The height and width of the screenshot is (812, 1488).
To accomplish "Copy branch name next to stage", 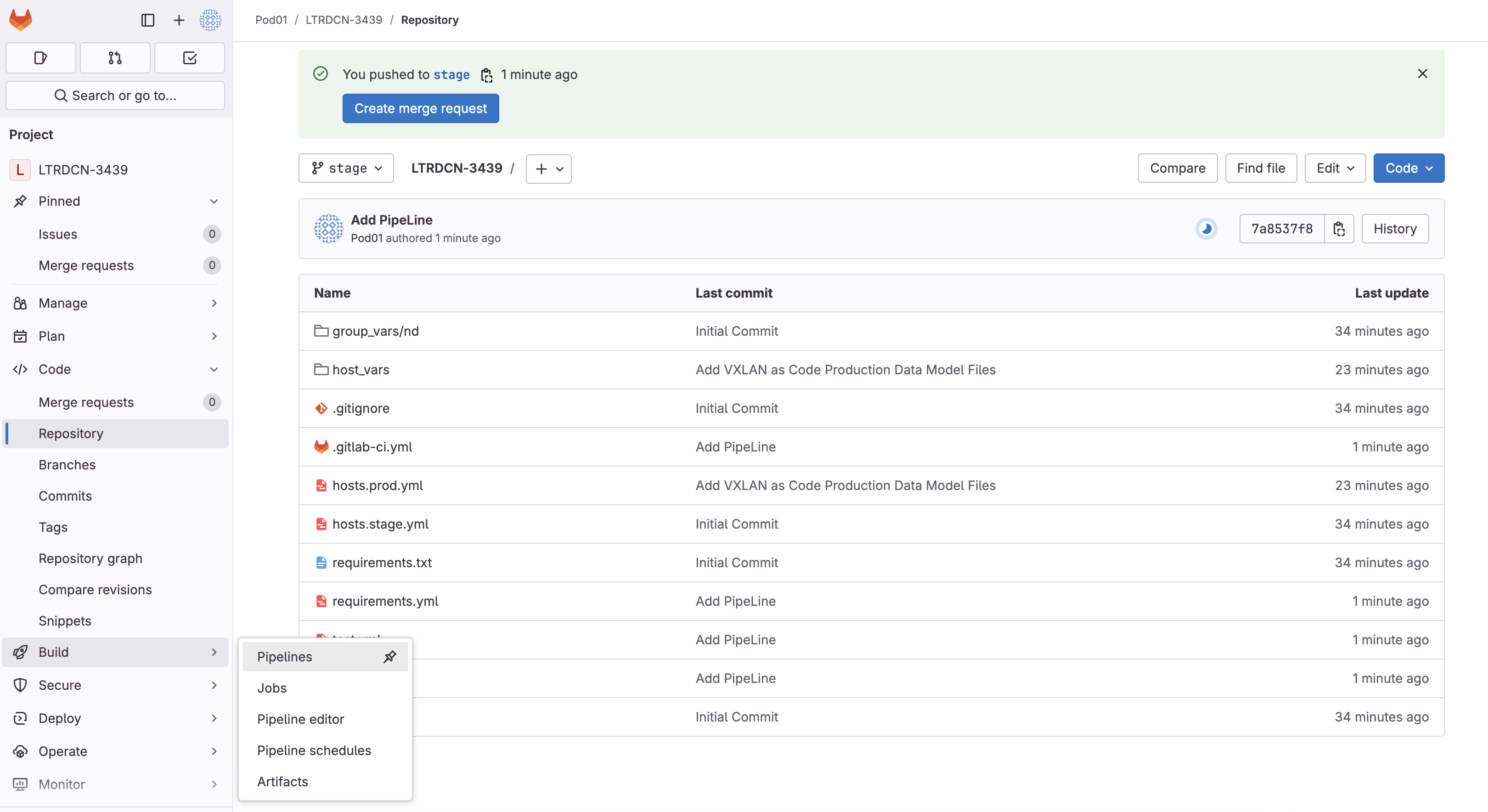I will (486, 75).
